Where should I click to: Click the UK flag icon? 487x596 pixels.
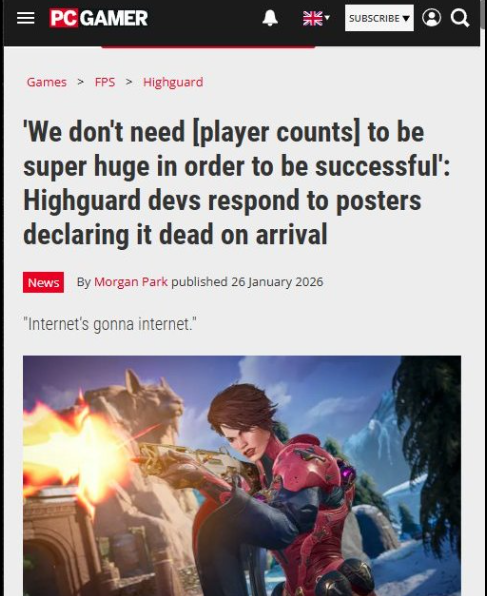pyautogui.click(x=313, y=18)
